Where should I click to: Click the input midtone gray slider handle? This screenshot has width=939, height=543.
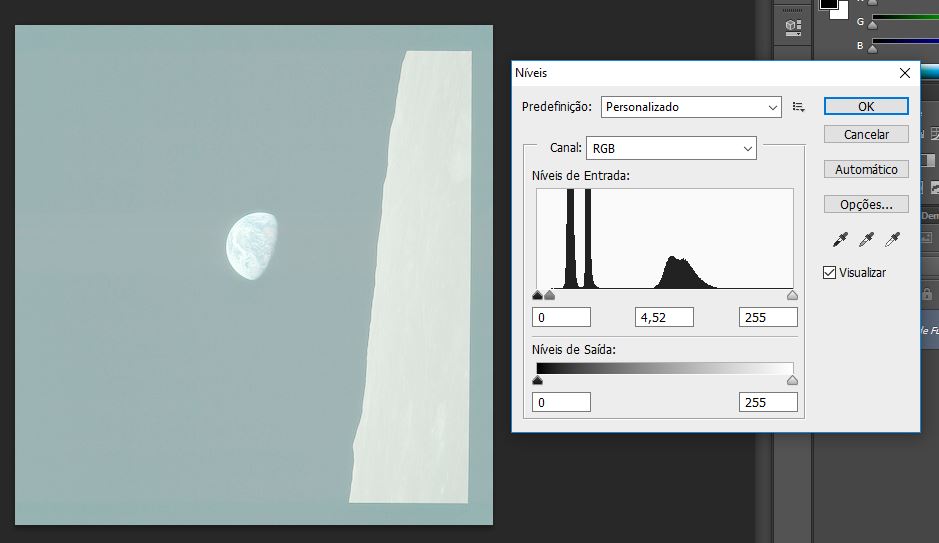click(x=550, y=295)
